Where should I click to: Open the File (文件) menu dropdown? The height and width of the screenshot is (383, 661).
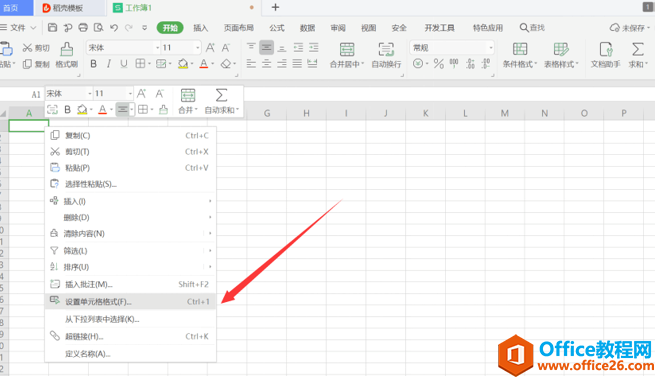18,28
